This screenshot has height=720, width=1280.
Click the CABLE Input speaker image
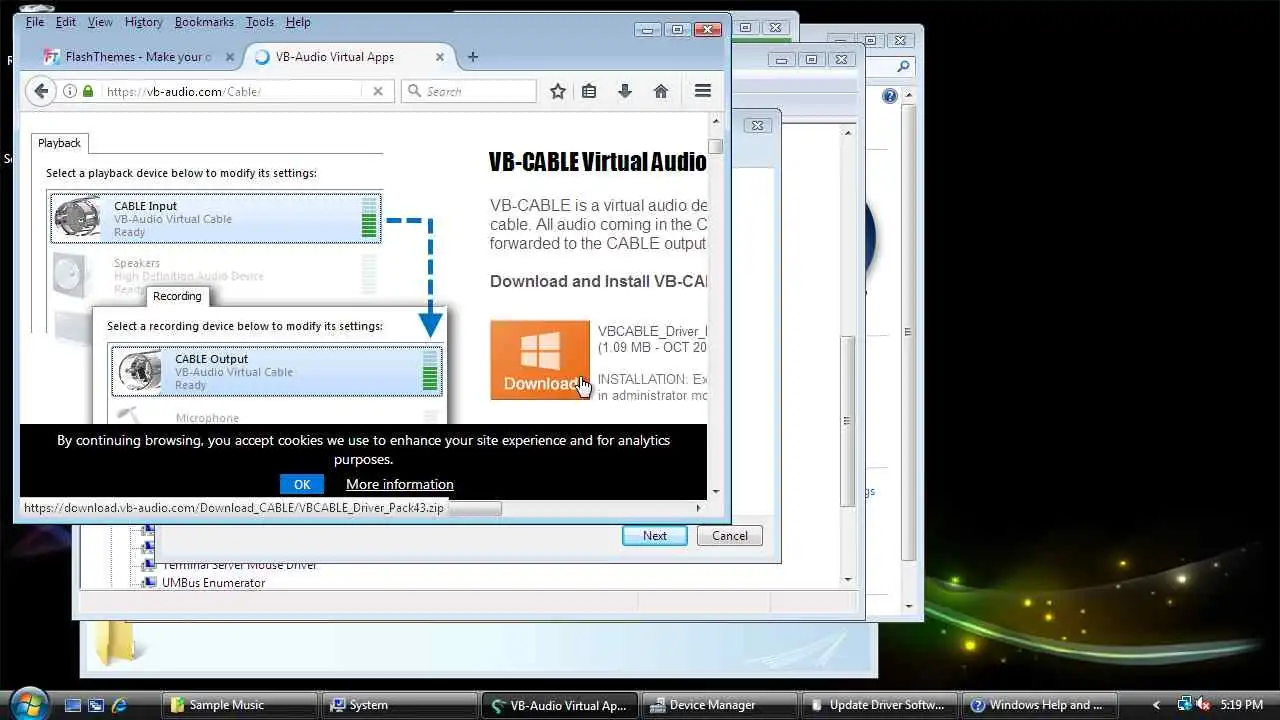[x=77, y=218]
